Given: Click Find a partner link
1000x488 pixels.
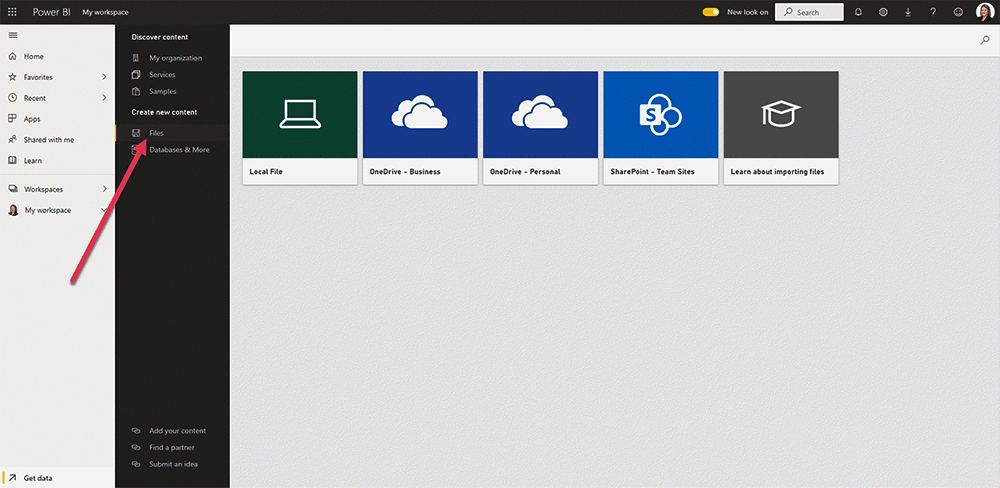Looking at the screenshot, I should 172,447.
